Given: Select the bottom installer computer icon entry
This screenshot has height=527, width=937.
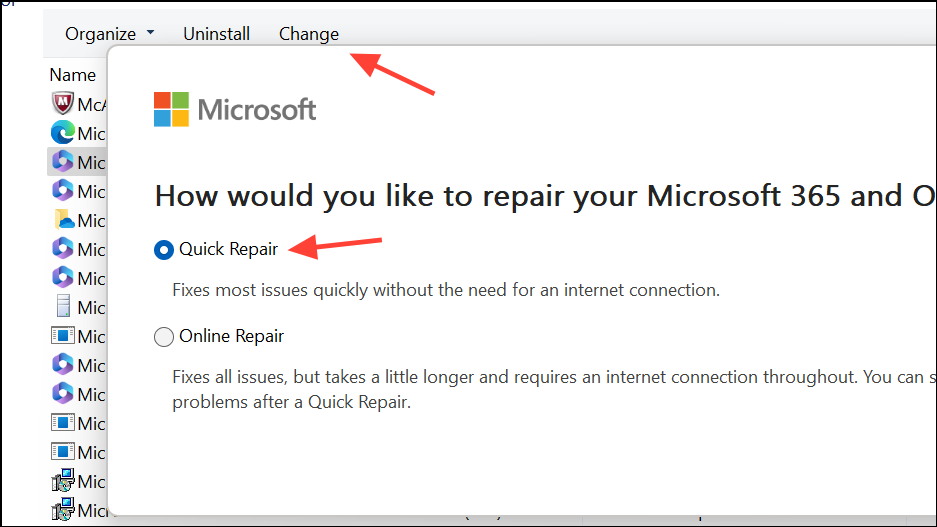Looking at the screenshot, I should tap(63, 510).
